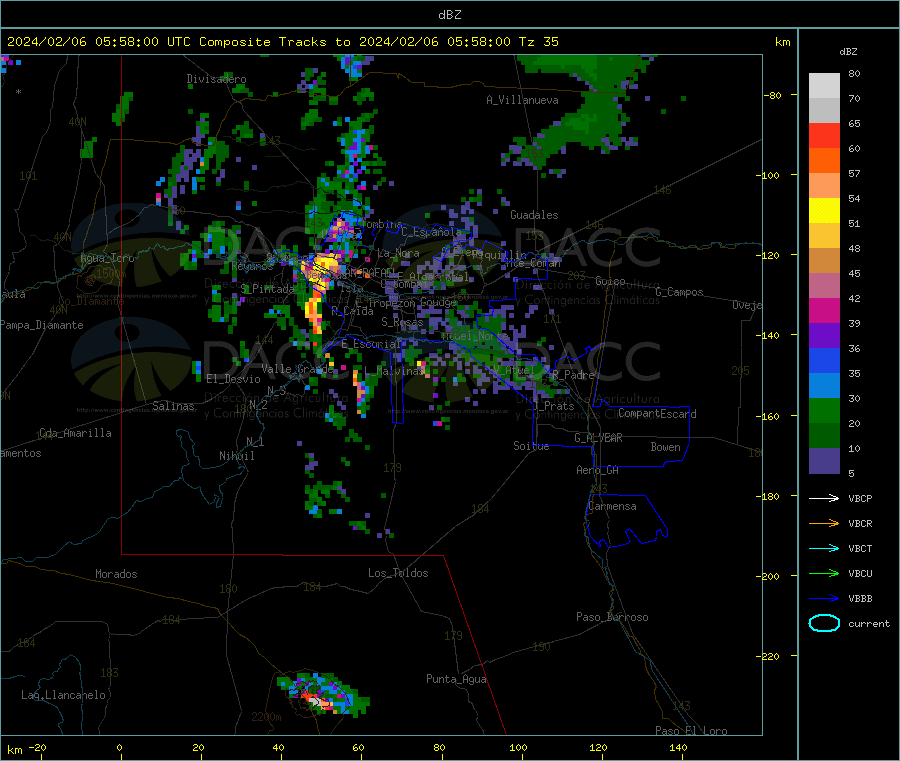Click the 'Carmensa' map label
Image resolution: width=900 pixels, height=761 pixels.
pyautogui.click(x=612, y=506)
